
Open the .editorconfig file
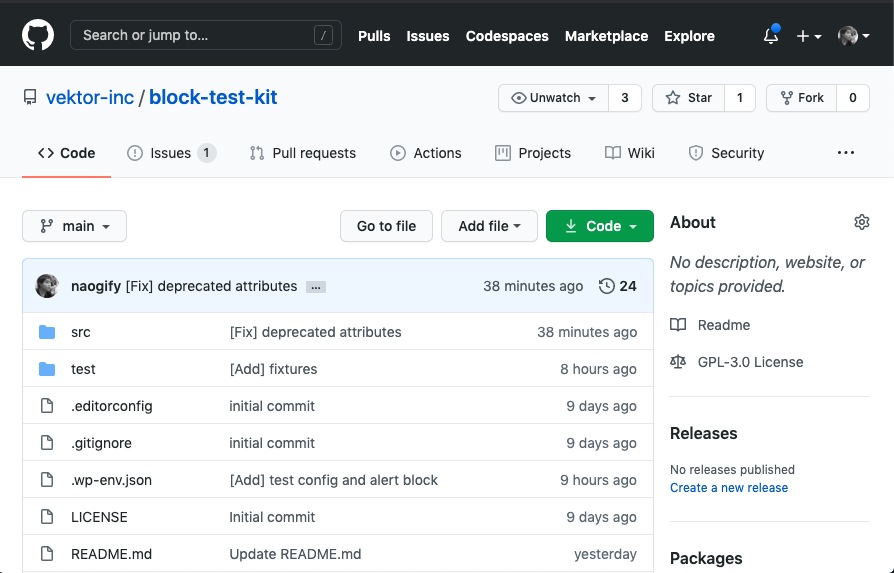pos(112,407)
